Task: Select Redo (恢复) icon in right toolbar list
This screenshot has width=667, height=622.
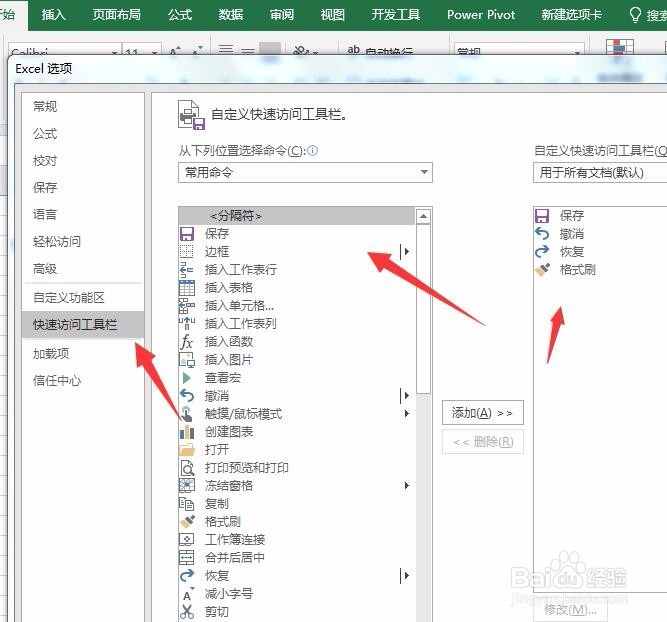Action: 542,251
